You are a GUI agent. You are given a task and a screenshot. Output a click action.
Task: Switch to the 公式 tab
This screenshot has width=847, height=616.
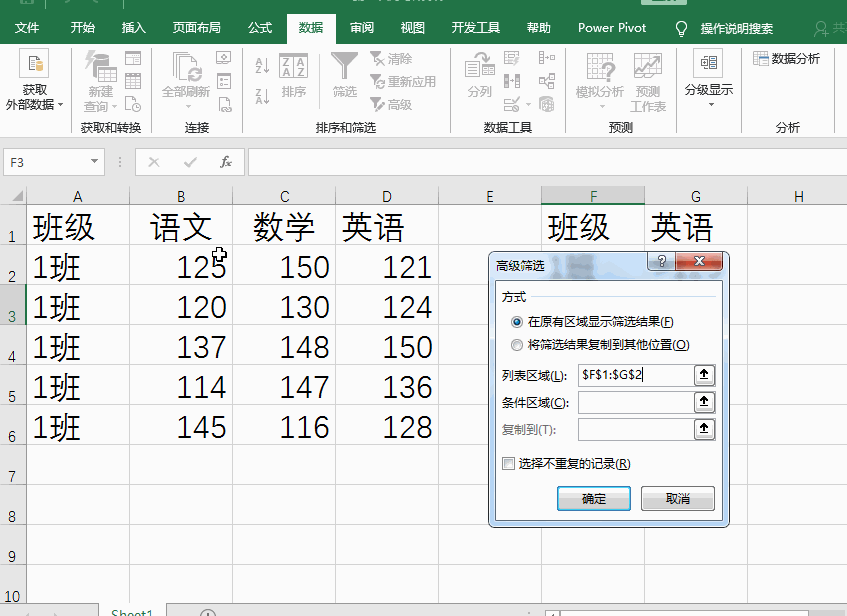[260, 28]
